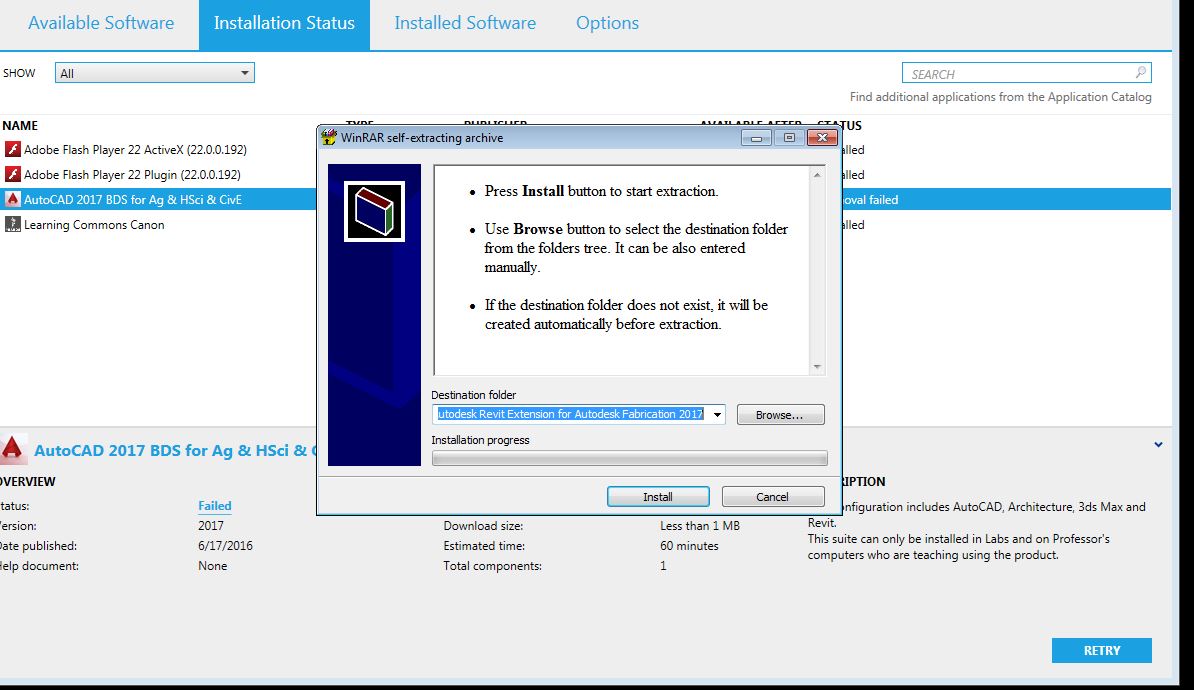Image resolution: width=1194 pixels, height=690 pixels.
Task: Select the red AutoCAD 2017 BDS icon
Action: tap(13, 199)
